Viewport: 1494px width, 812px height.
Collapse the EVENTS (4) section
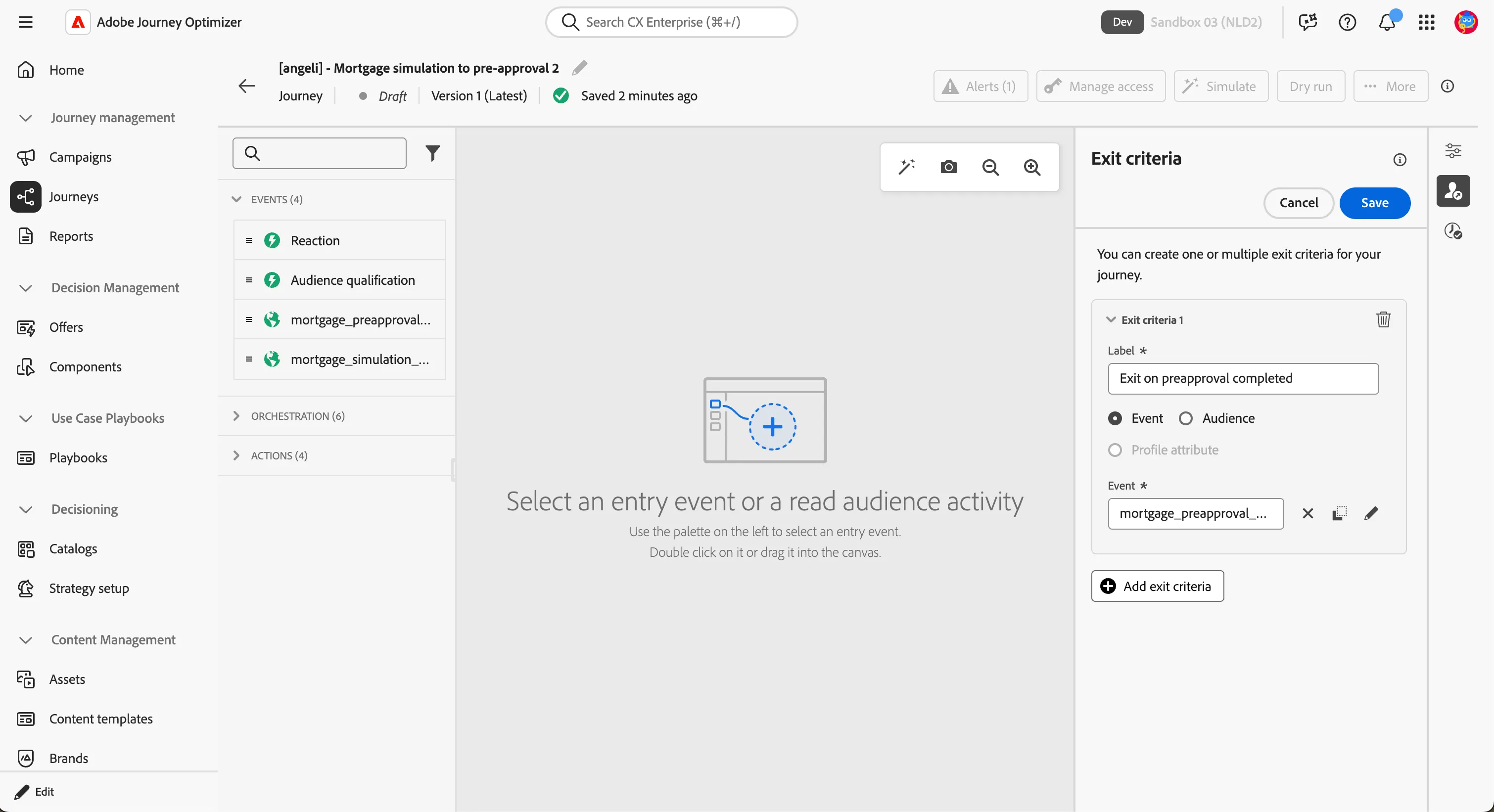coord(236,199)
